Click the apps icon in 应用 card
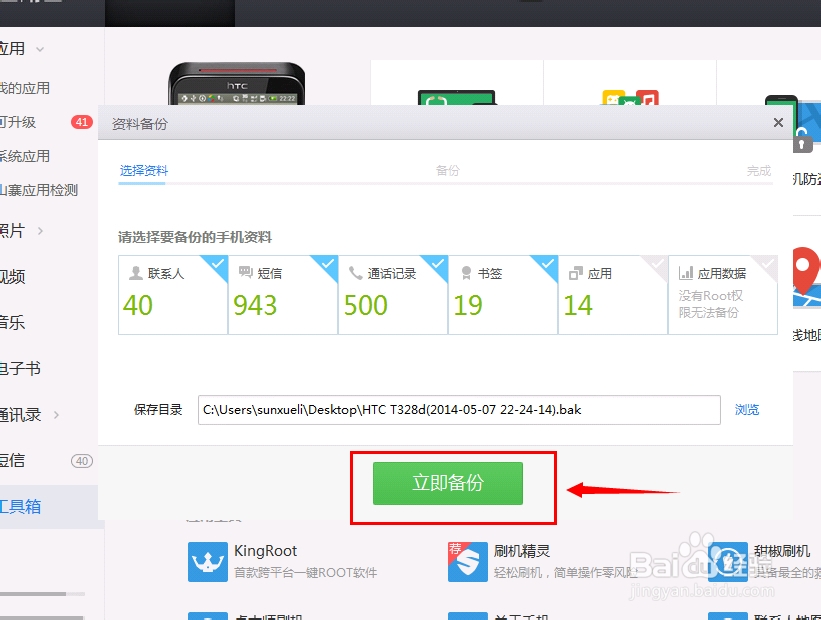 click(575, 273)
